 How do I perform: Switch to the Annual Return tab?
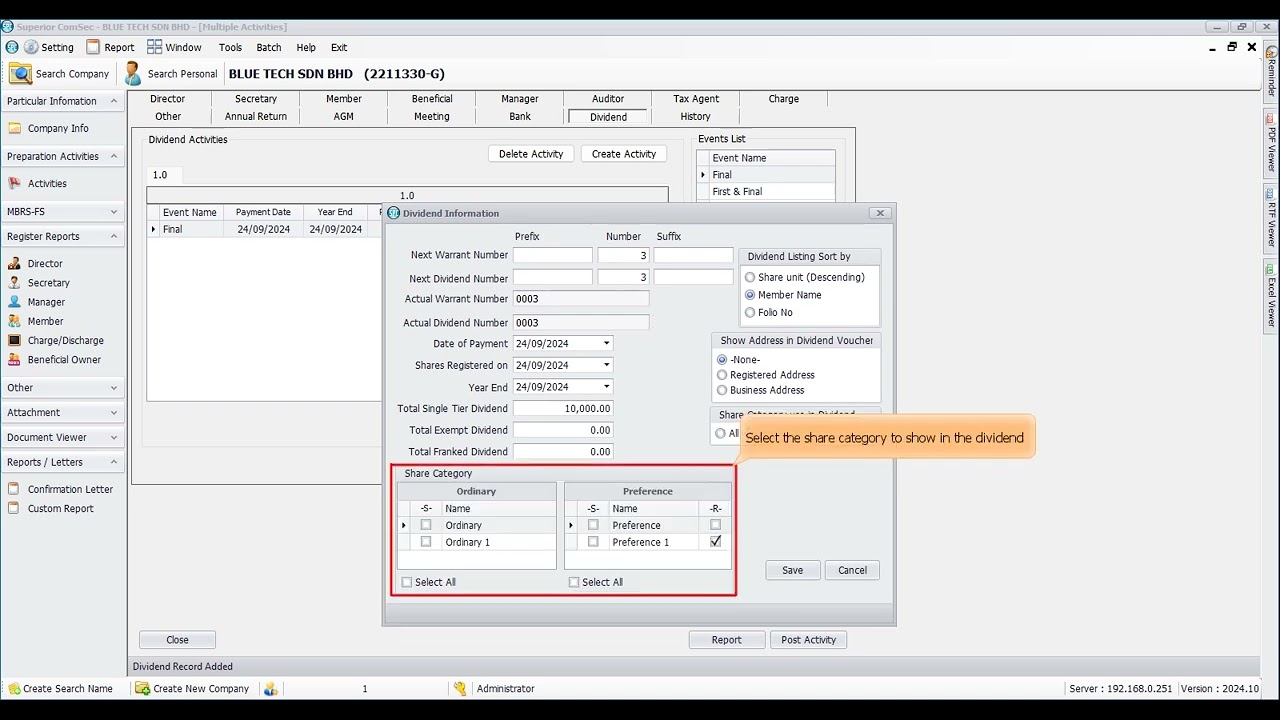pos(256,116)
